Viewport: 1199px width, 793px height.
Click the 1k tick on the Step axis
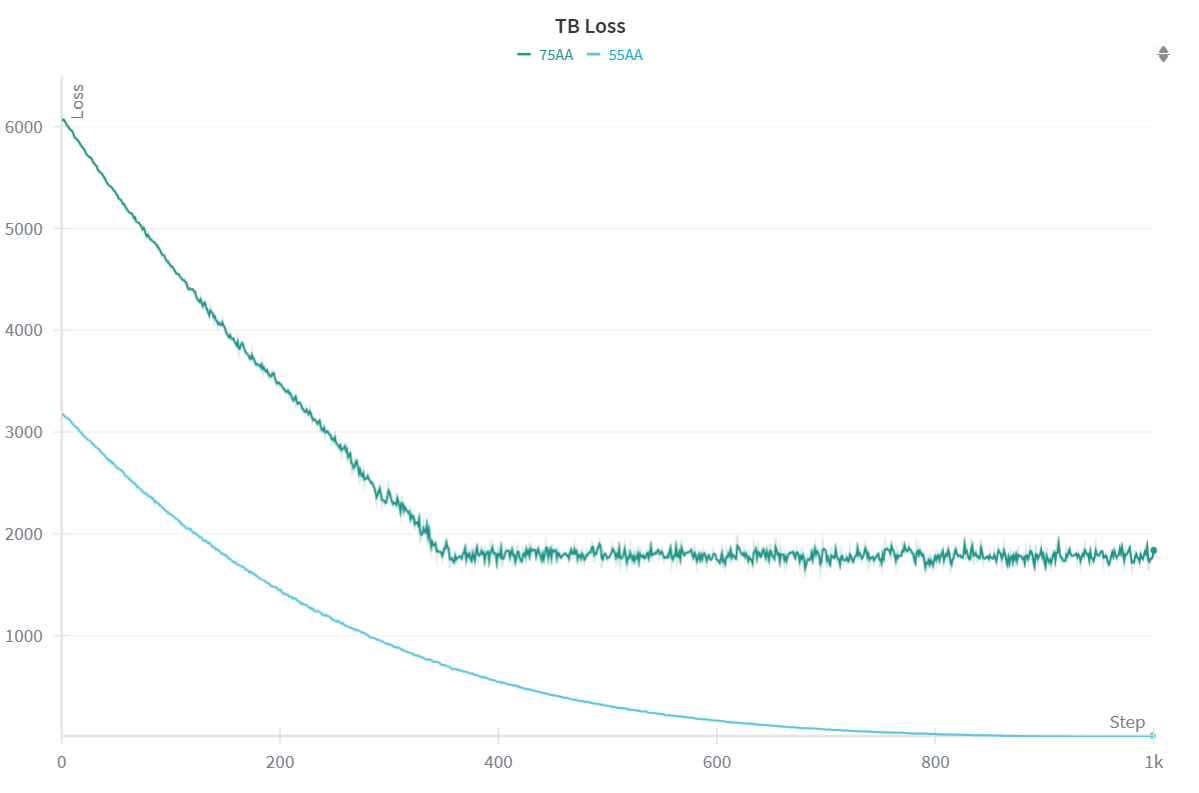[1153, 763]
